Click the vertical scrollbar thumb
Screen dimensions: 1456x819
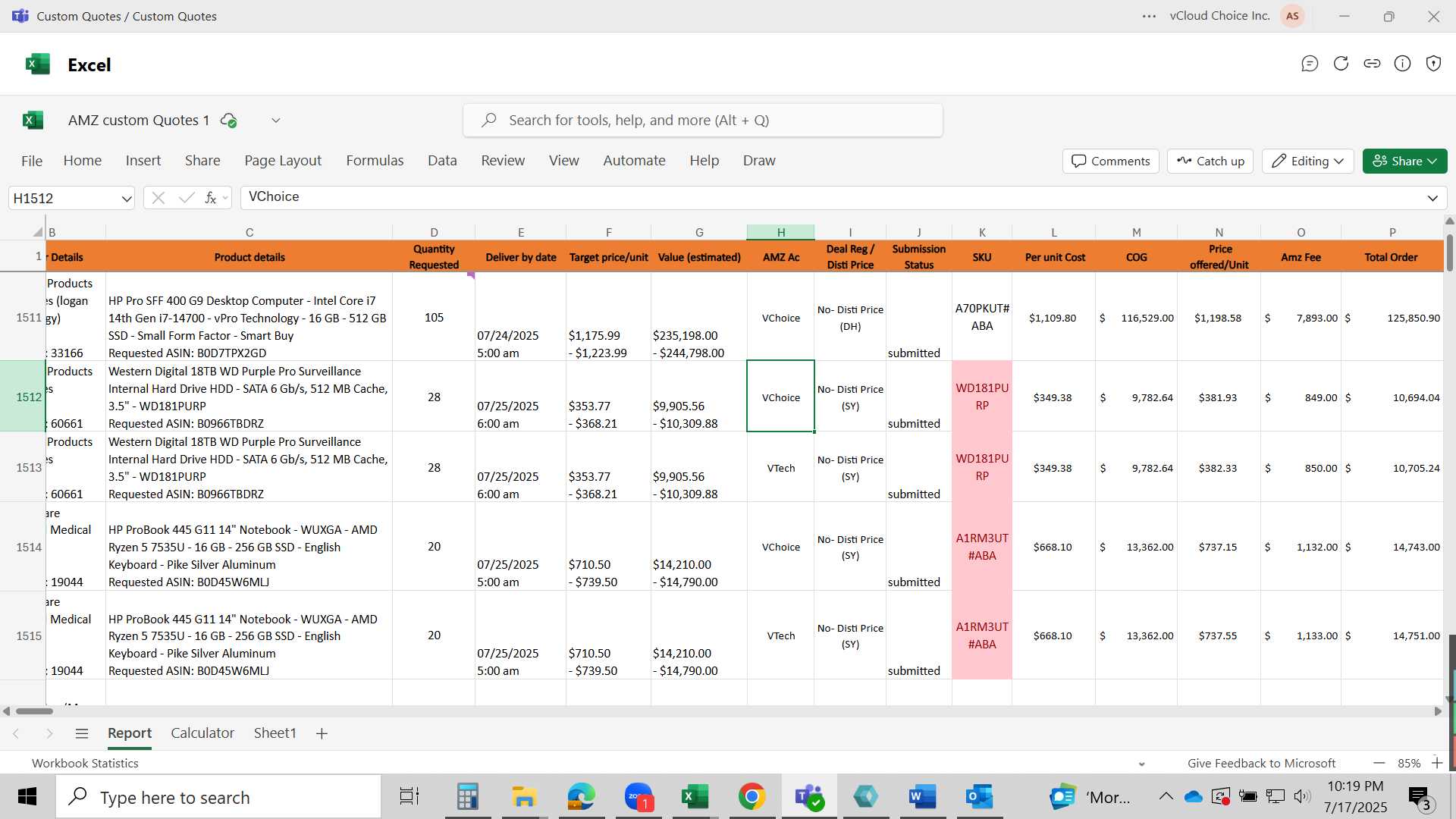click(x=1450, y=253)
